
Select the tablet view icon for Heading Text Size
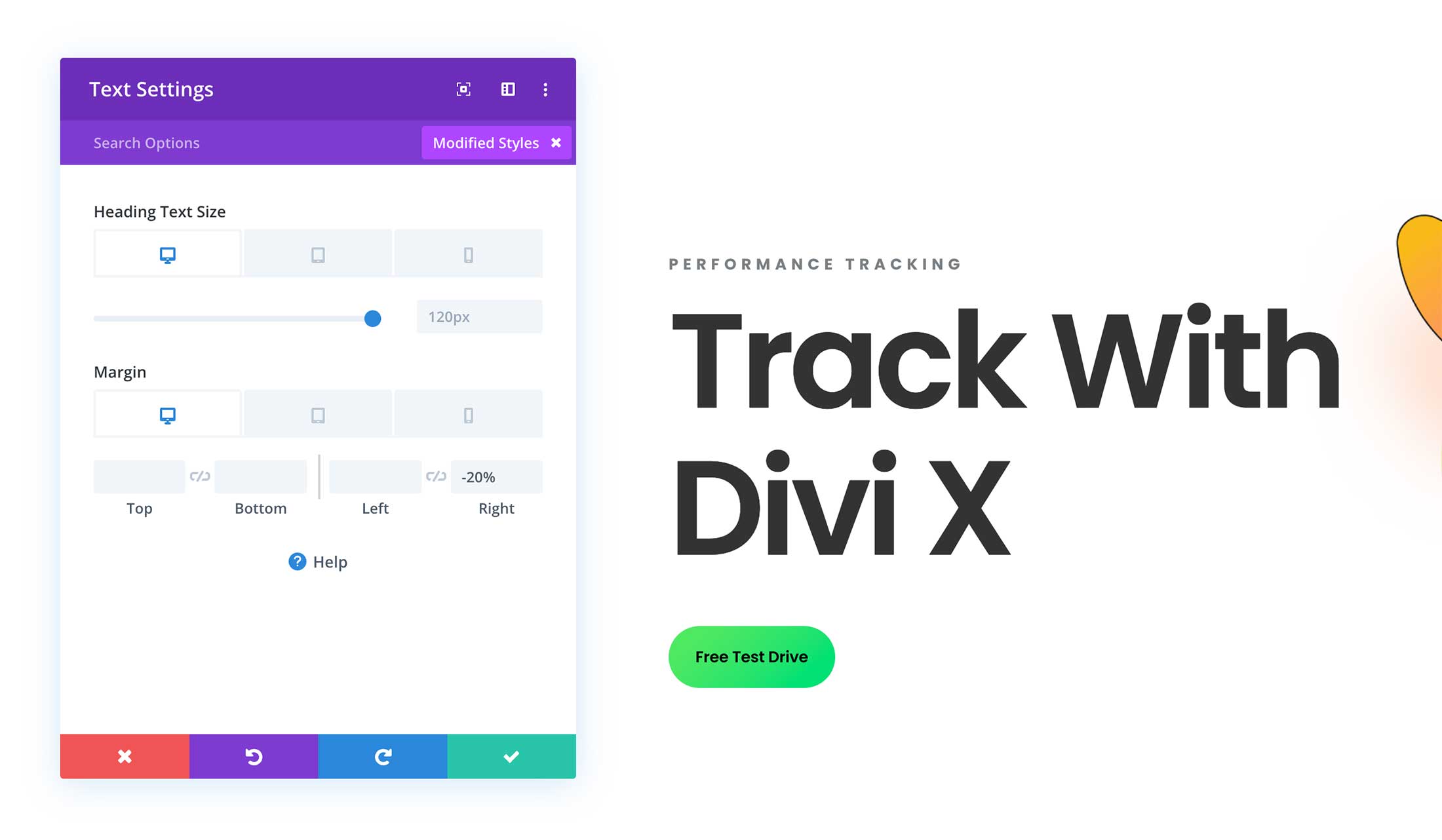coord(318,254)
